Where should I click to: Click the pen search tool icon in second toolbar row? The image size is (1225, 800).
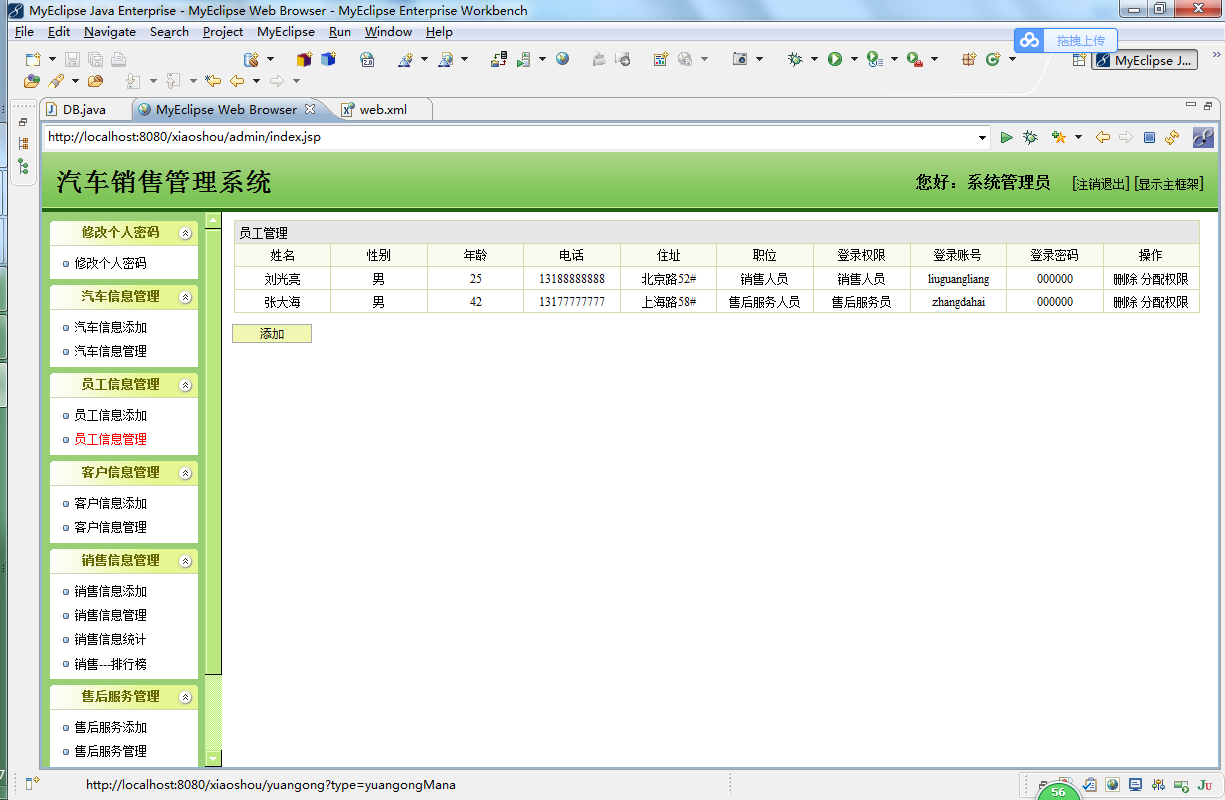click(56, 81)
